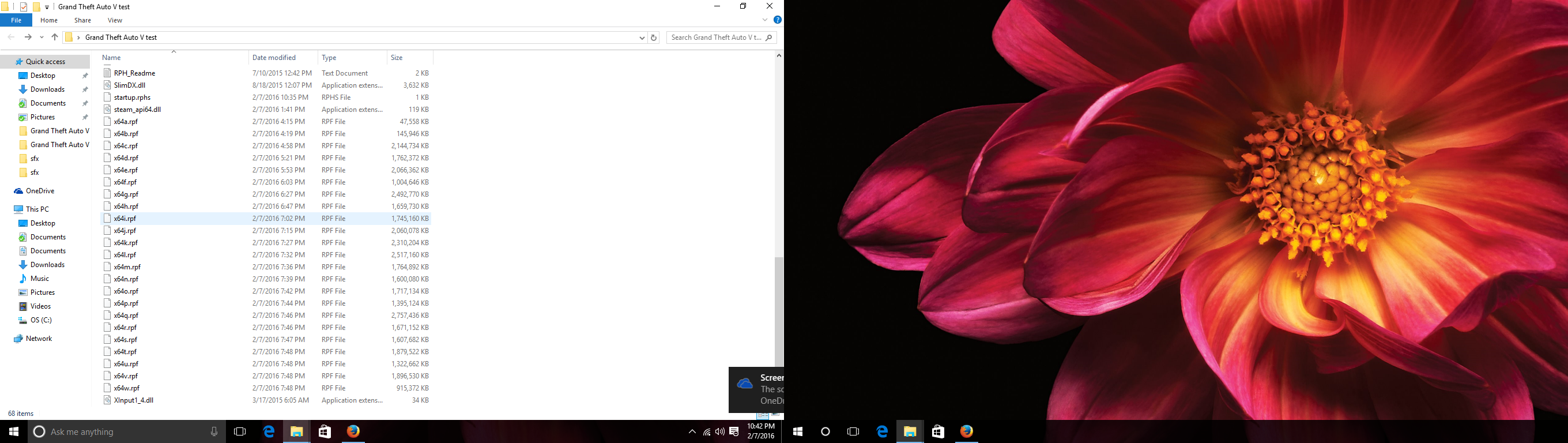Click the Search Grand Theft Auto V test field
This screenshot has height=443, width=1568.
tap(721, 37)
